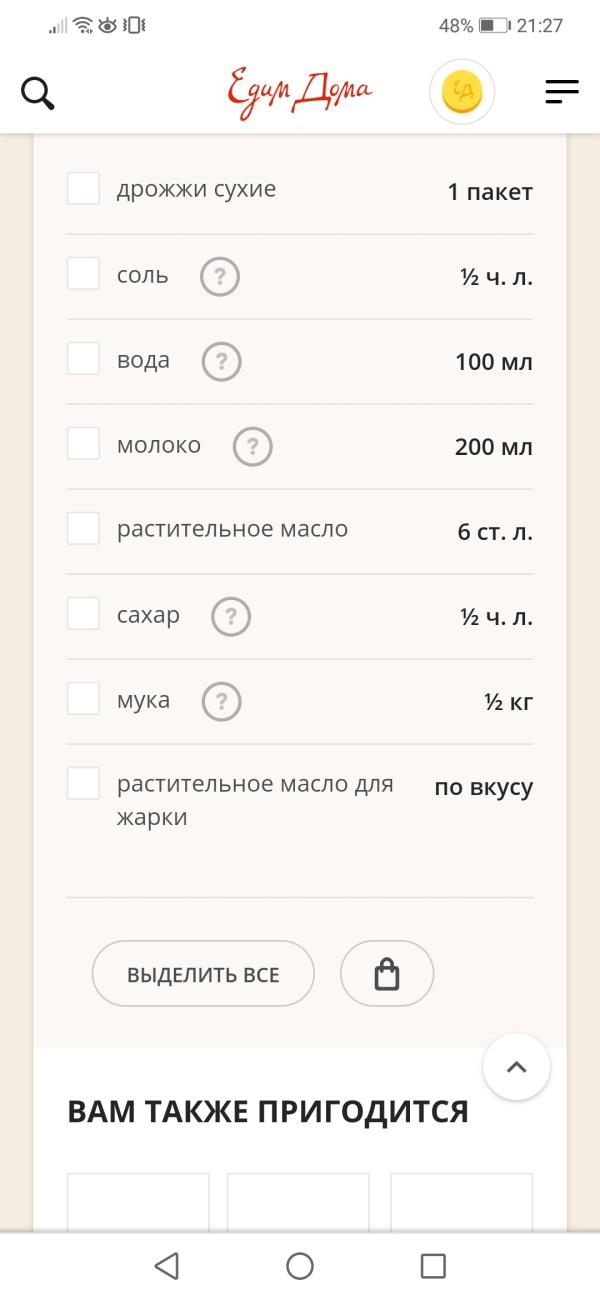Image resolution: width=600 pixels, height=1299 pixels.
Task: Tap Android back navigation triangle
Action: pos(167,1266)
